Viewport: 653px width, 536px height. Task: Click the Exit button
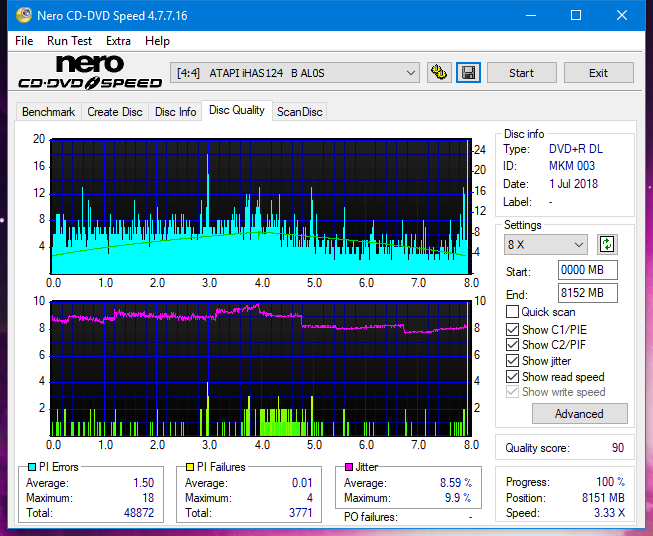coord(598,73)
